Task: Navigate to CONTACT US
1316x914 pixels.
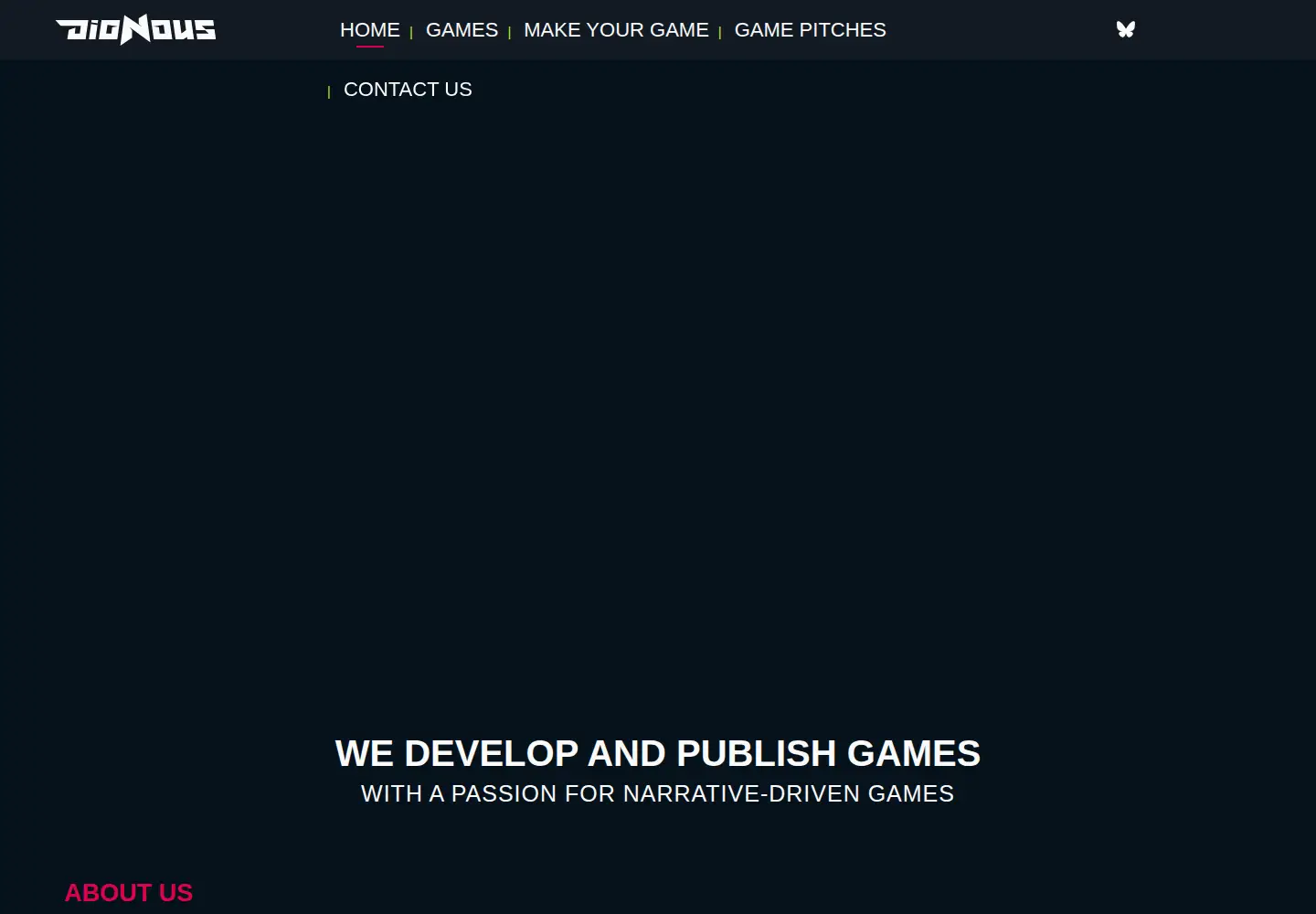Action: pyautogui.click(x=408, y=90)
